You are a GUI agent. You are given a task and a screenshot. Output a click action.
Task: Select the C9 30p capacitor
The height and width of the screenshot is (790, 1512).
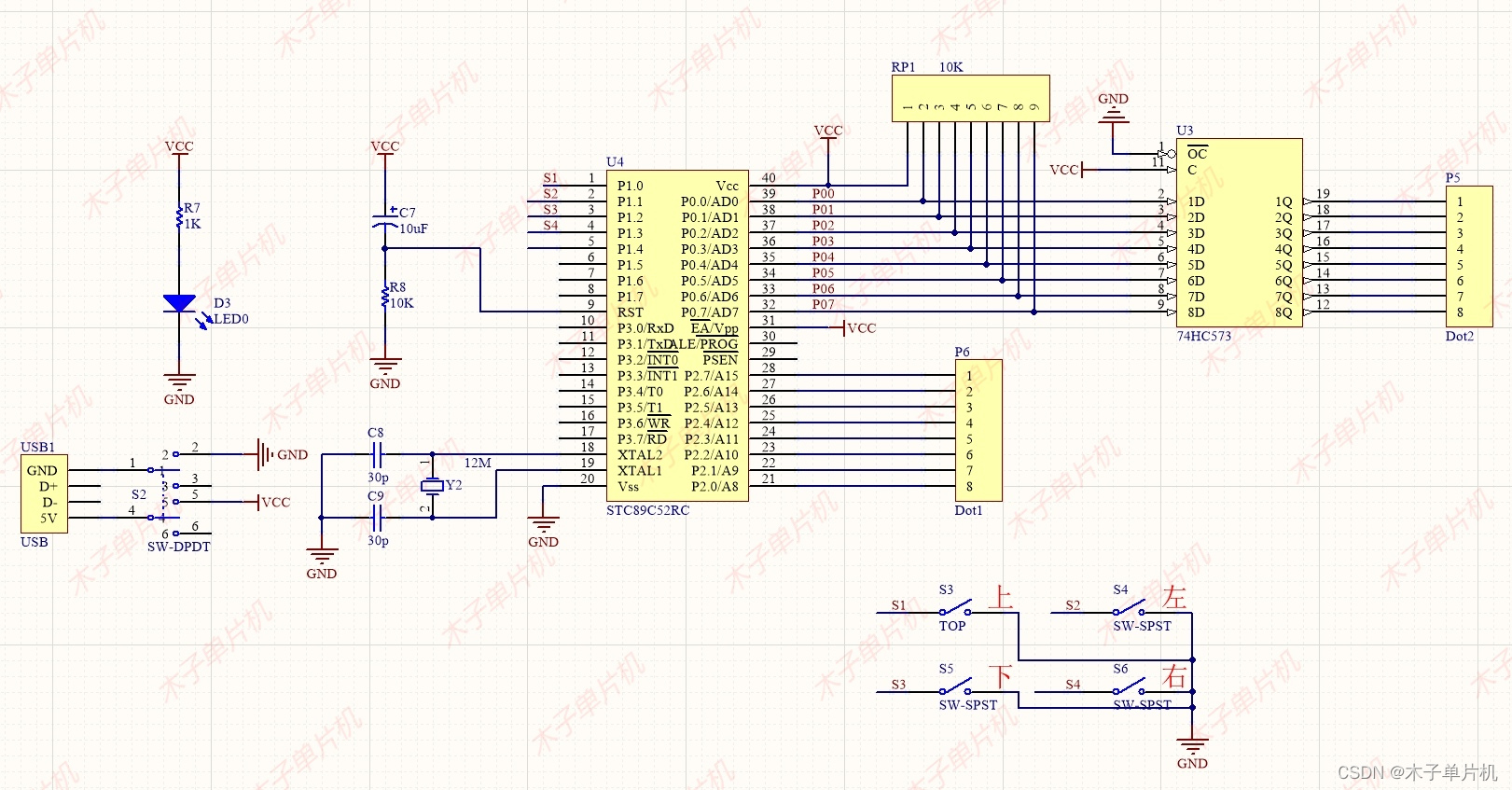pos(377,518)
